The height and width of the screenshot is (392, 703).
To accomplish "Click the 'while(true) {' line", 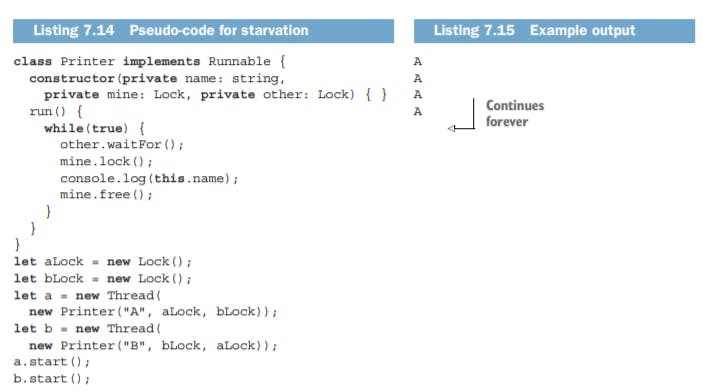I will point(94,128).
